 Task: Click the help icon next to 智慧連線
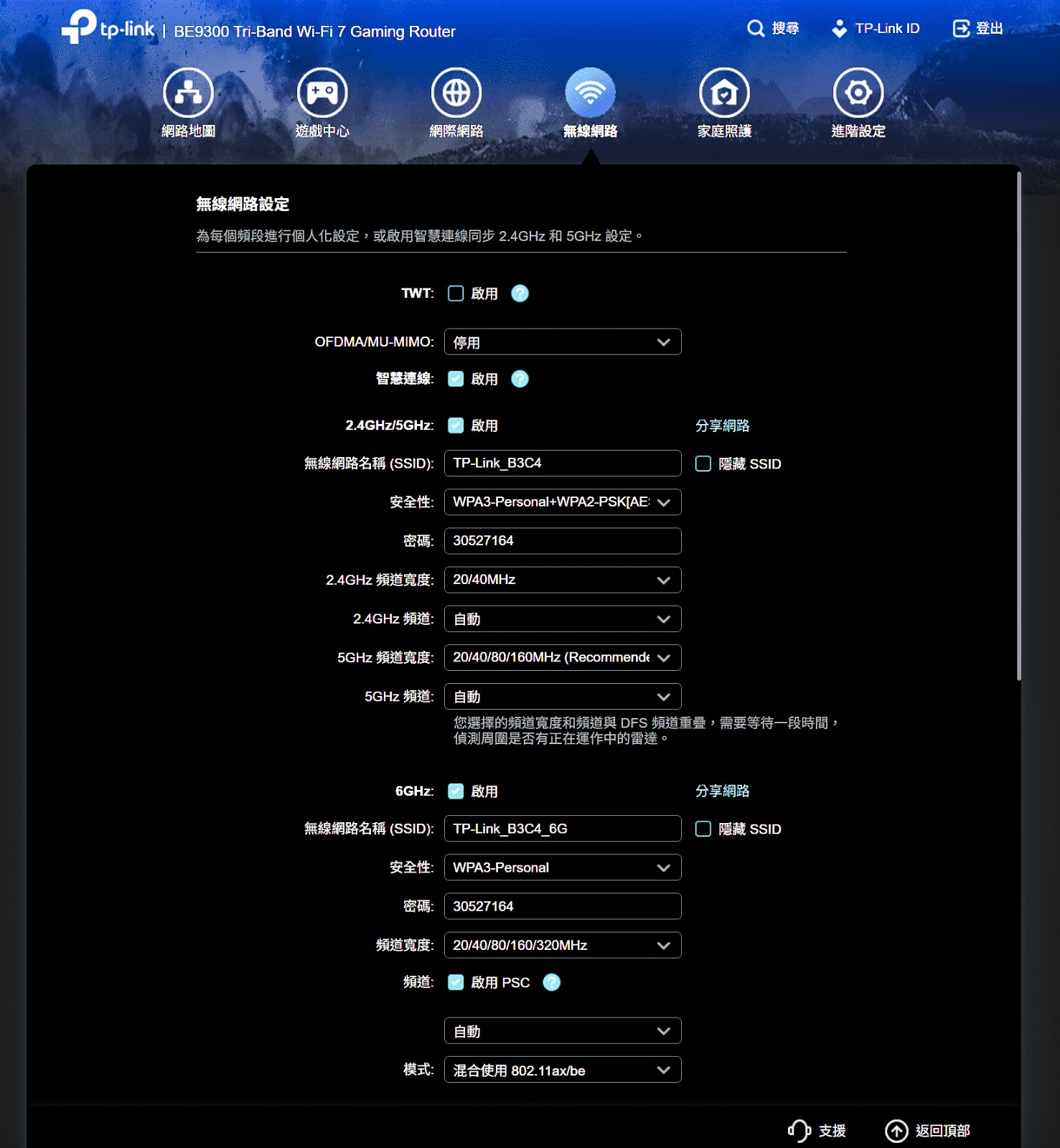pos(520,379)
